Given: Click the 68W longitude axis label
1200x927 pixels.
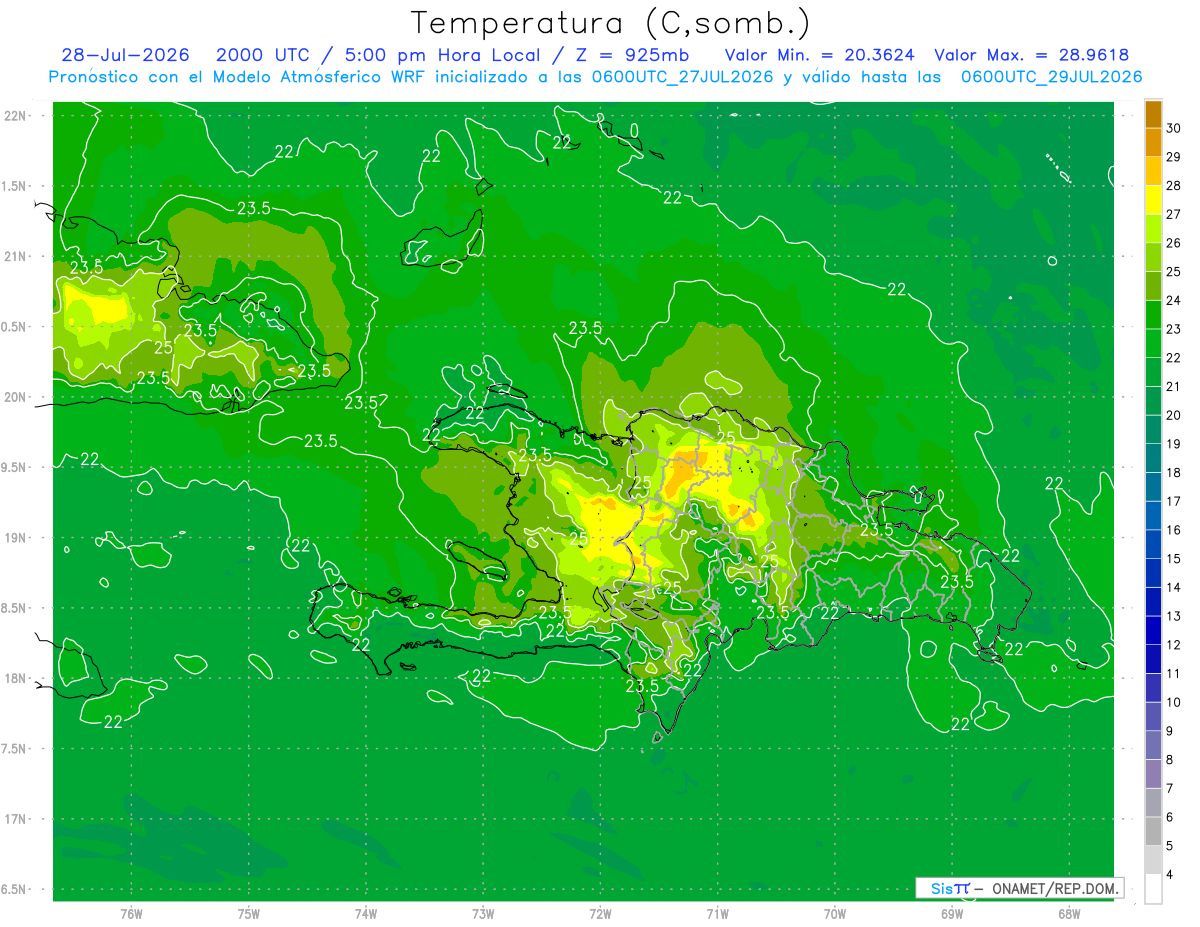Looking at the screenshot, I should coord(1069,913).
